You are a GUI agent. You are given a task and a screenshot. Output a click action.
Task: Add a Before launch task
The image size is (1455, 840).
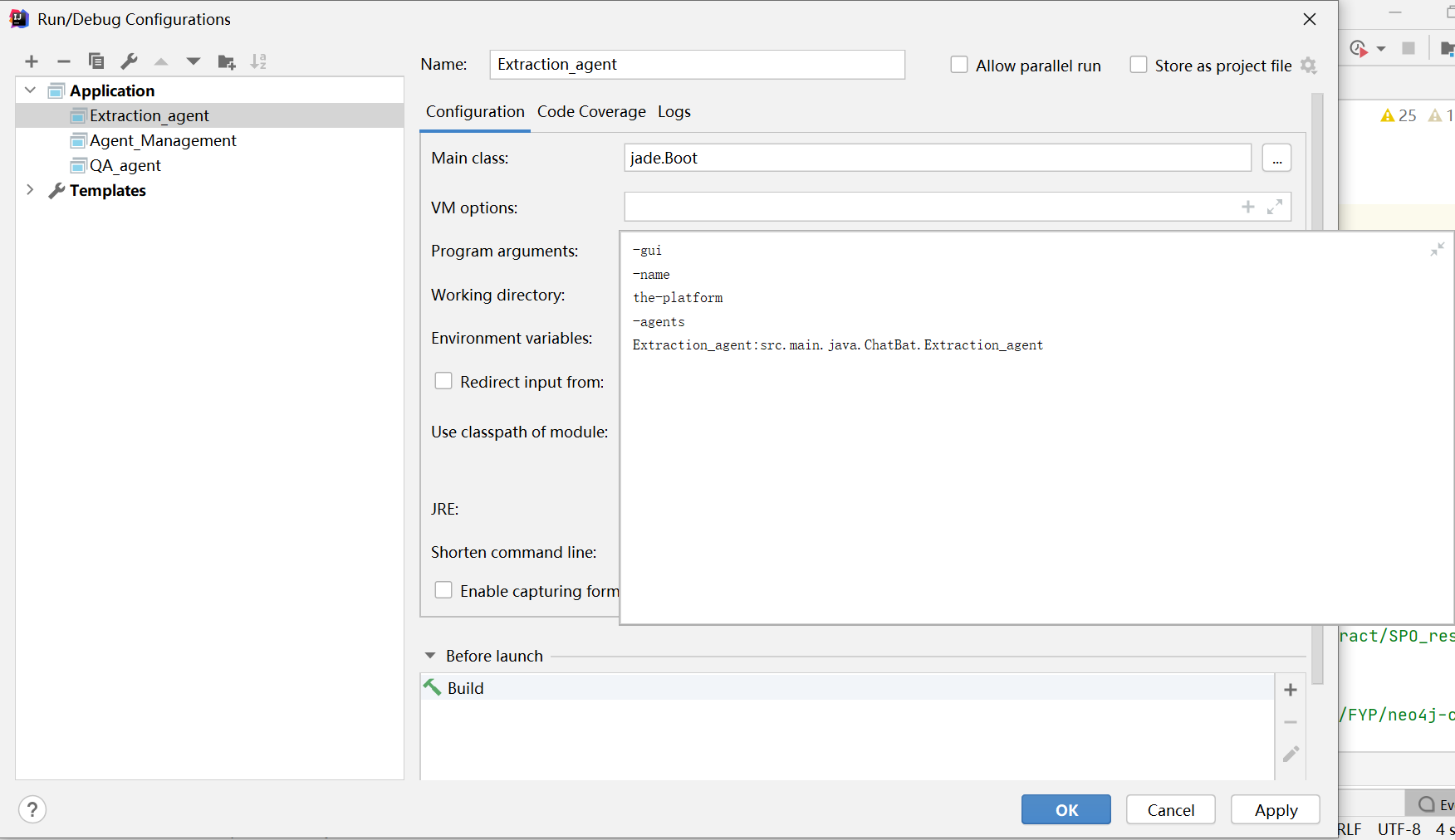click(x=1291, y=690)
